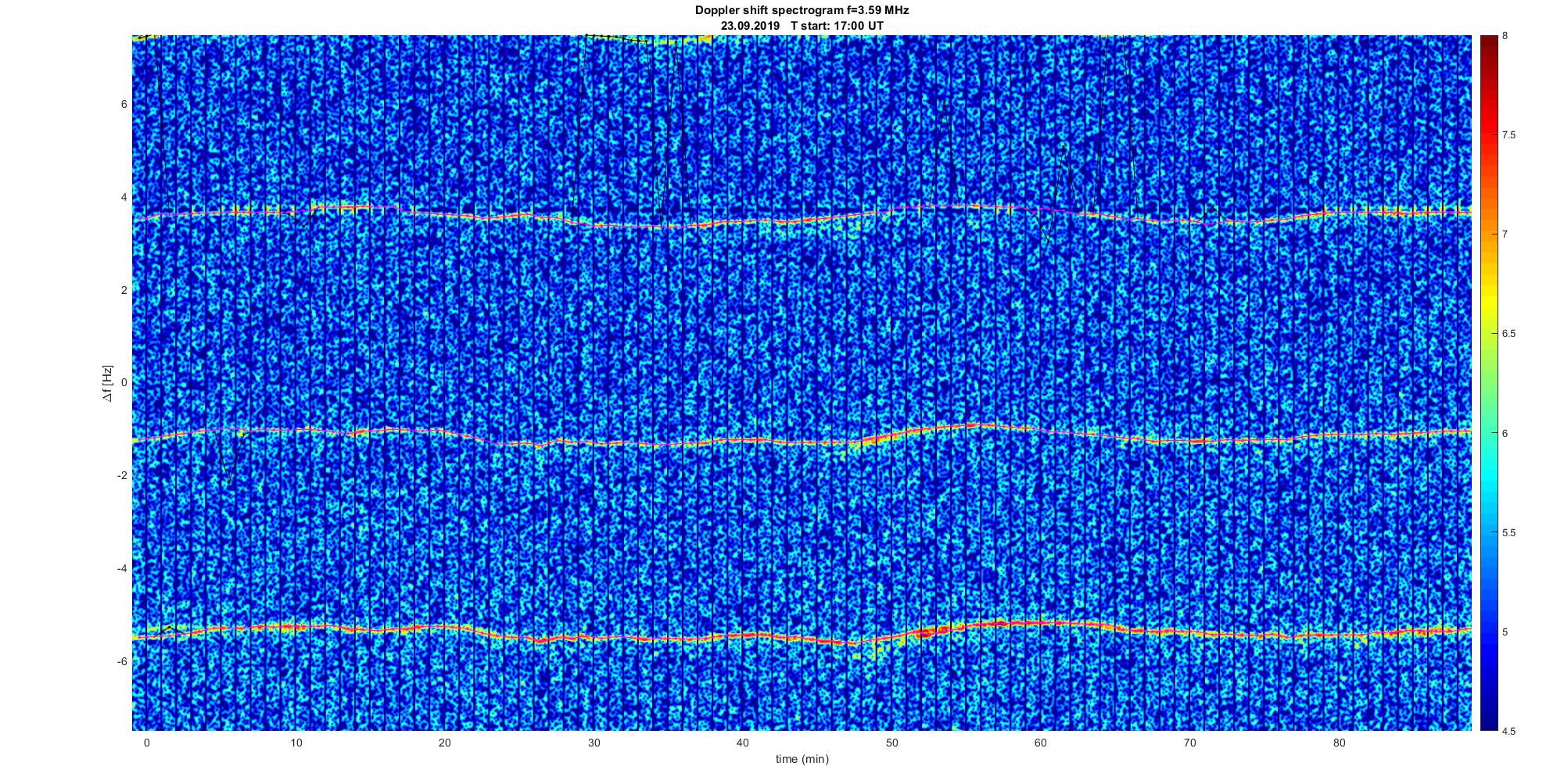
Task: Click colorbar tick label '7.5'
Action: pos(1509,135)
